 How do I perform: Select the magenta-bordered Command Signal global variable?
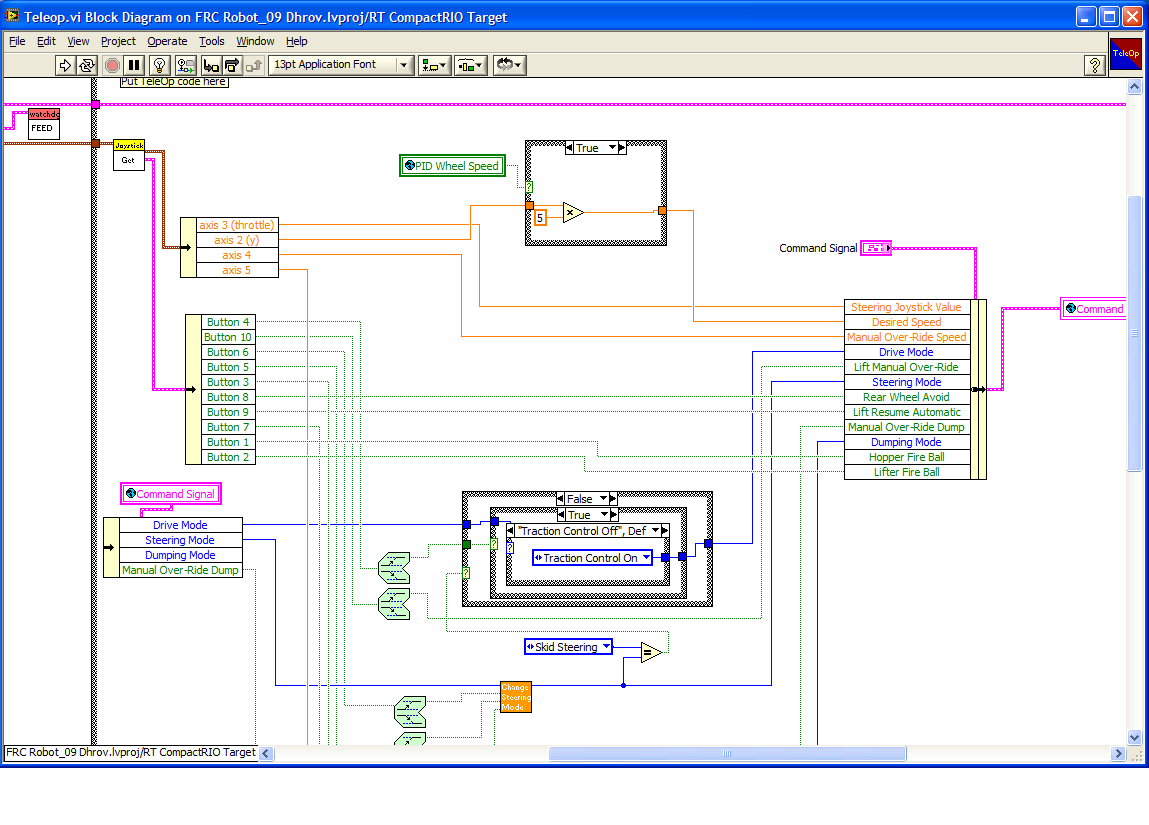click(x=171, y=494)
